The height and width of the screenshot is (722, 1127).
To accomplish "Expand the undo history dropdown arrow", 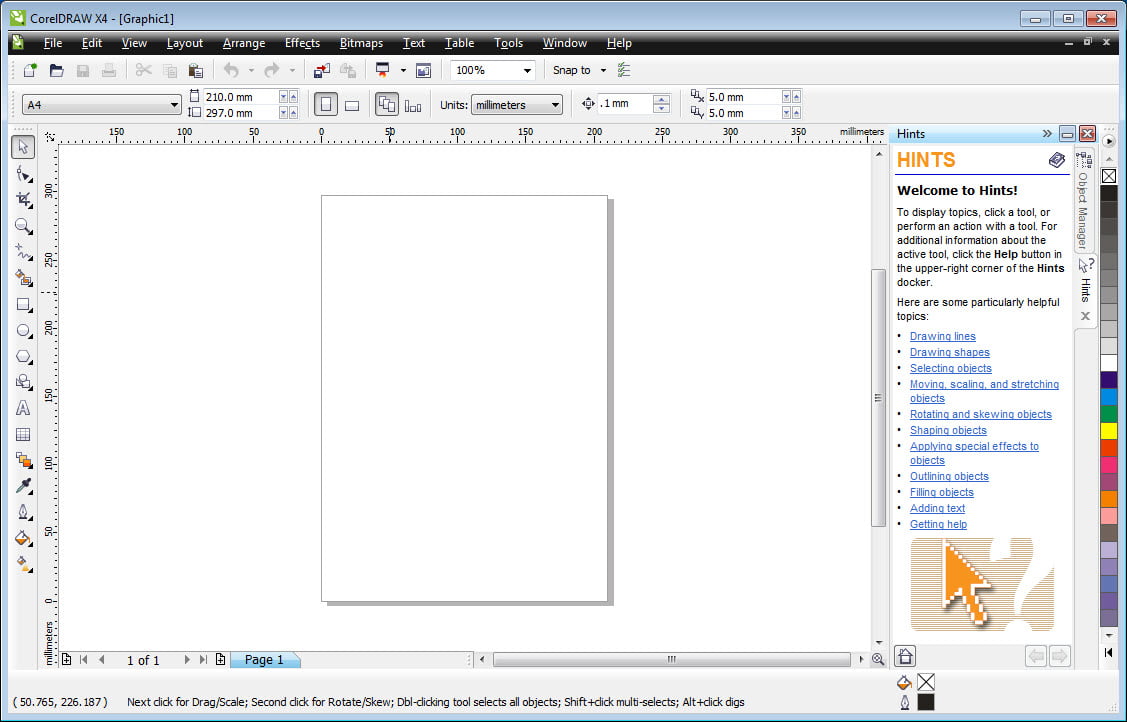I will [251, 70].
